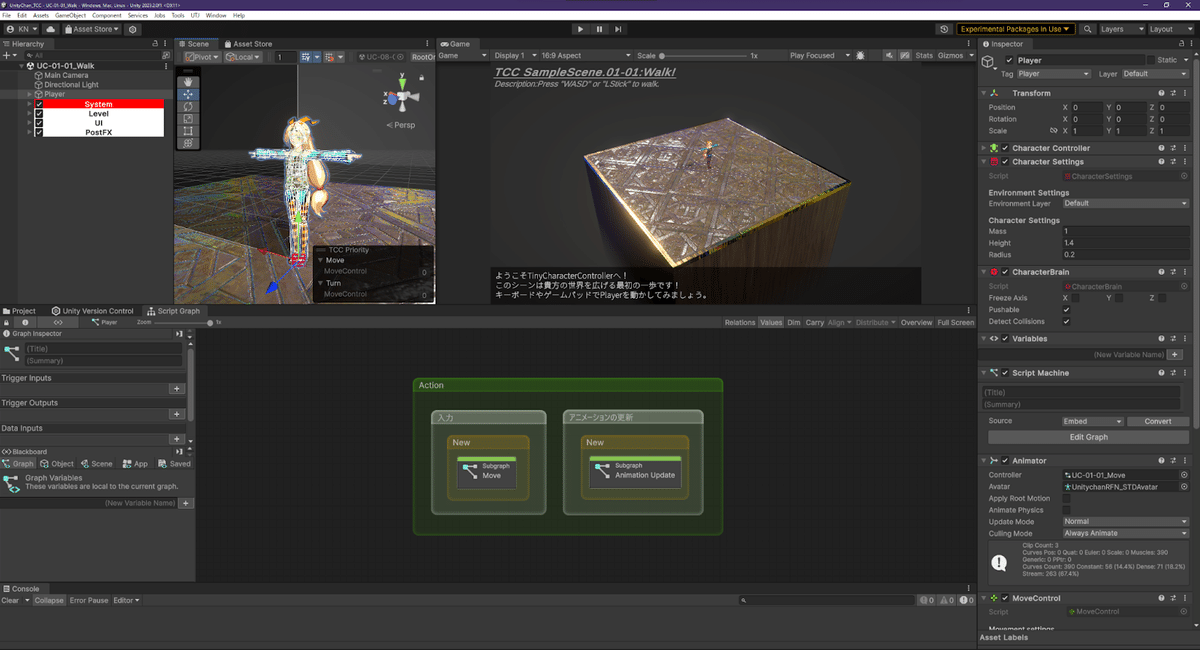Toggle the System object checkbox in Hierarchy
Image resolution: width=1200 pixels, height=650 pixels.
point(39,104)
